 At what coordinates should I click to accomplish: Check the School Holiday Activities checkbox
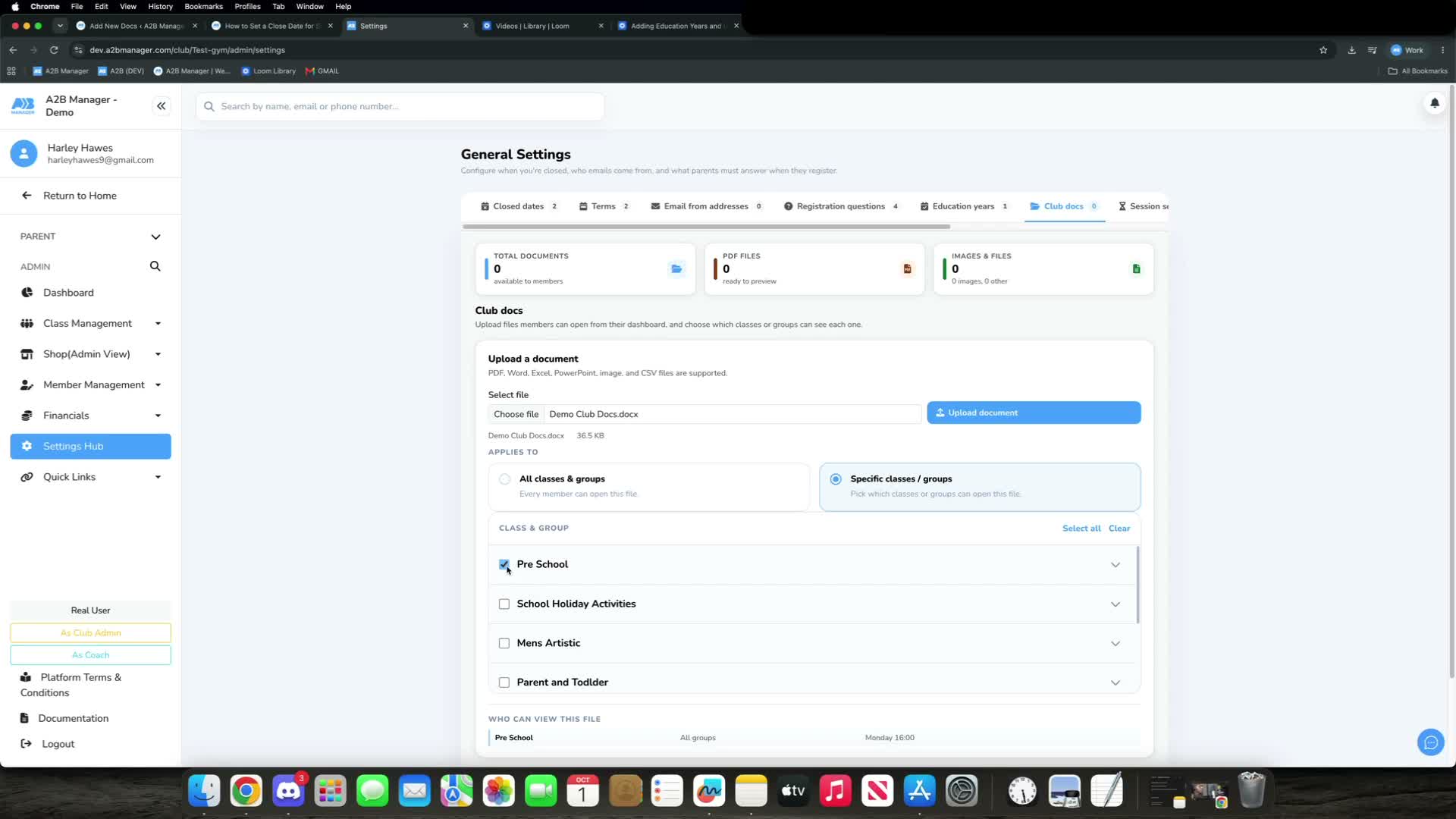point(504,604)
